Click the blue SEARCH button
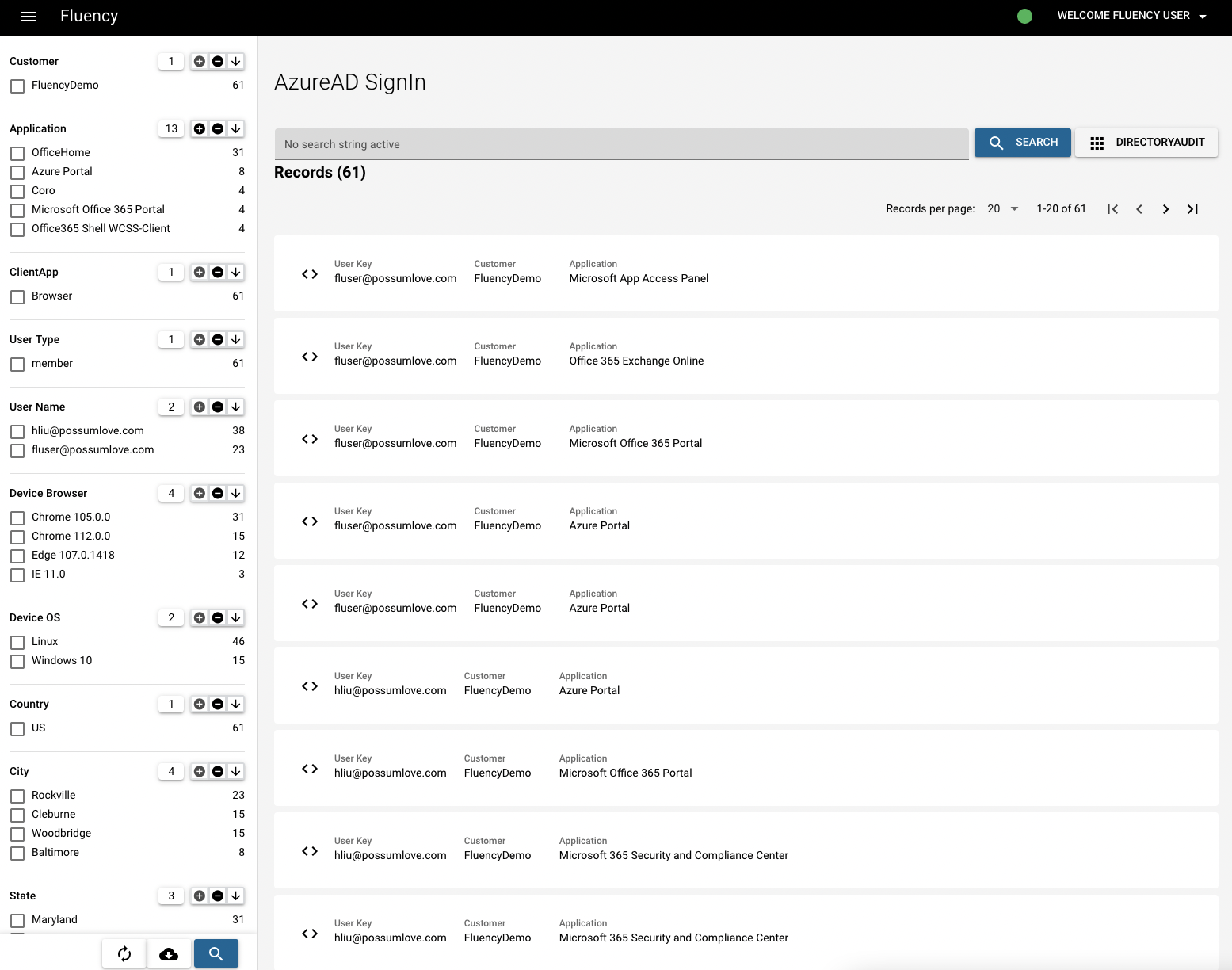 [1022, 143]
